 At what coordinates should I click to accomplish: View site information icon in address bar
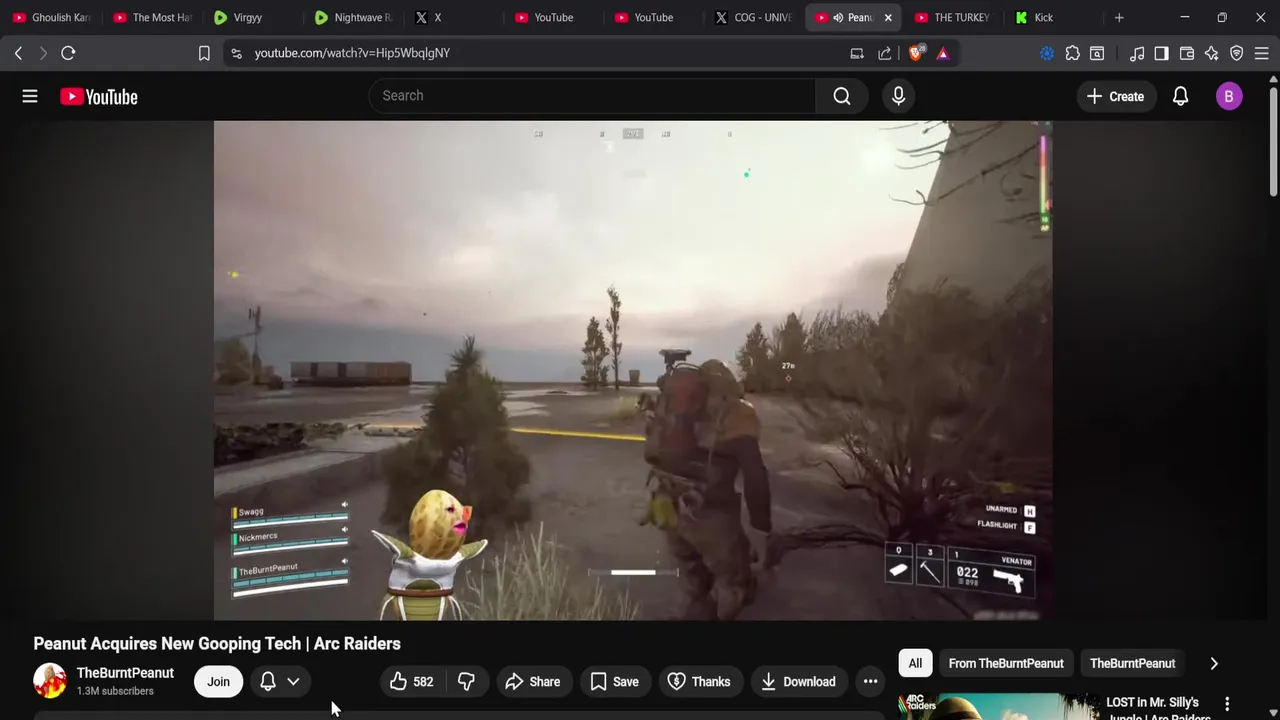point(236,53)
